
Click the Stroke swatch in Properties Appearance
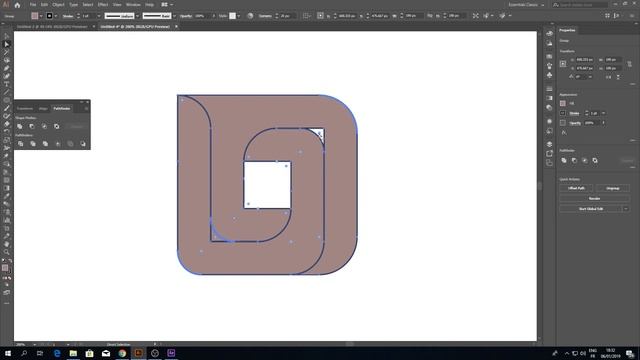pos(563,113)
